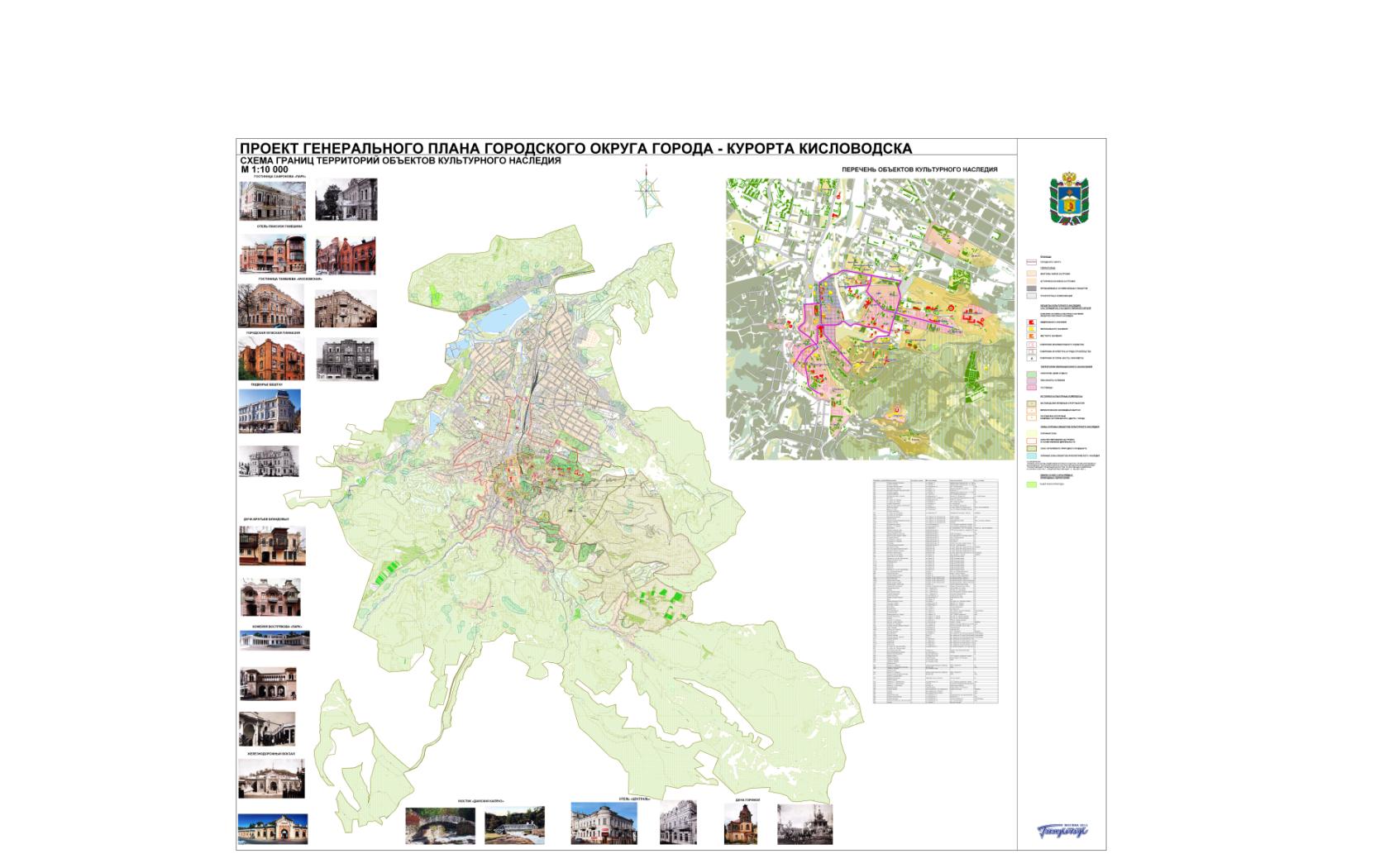Click the heritage objects list table

click(x=935, y=591)
